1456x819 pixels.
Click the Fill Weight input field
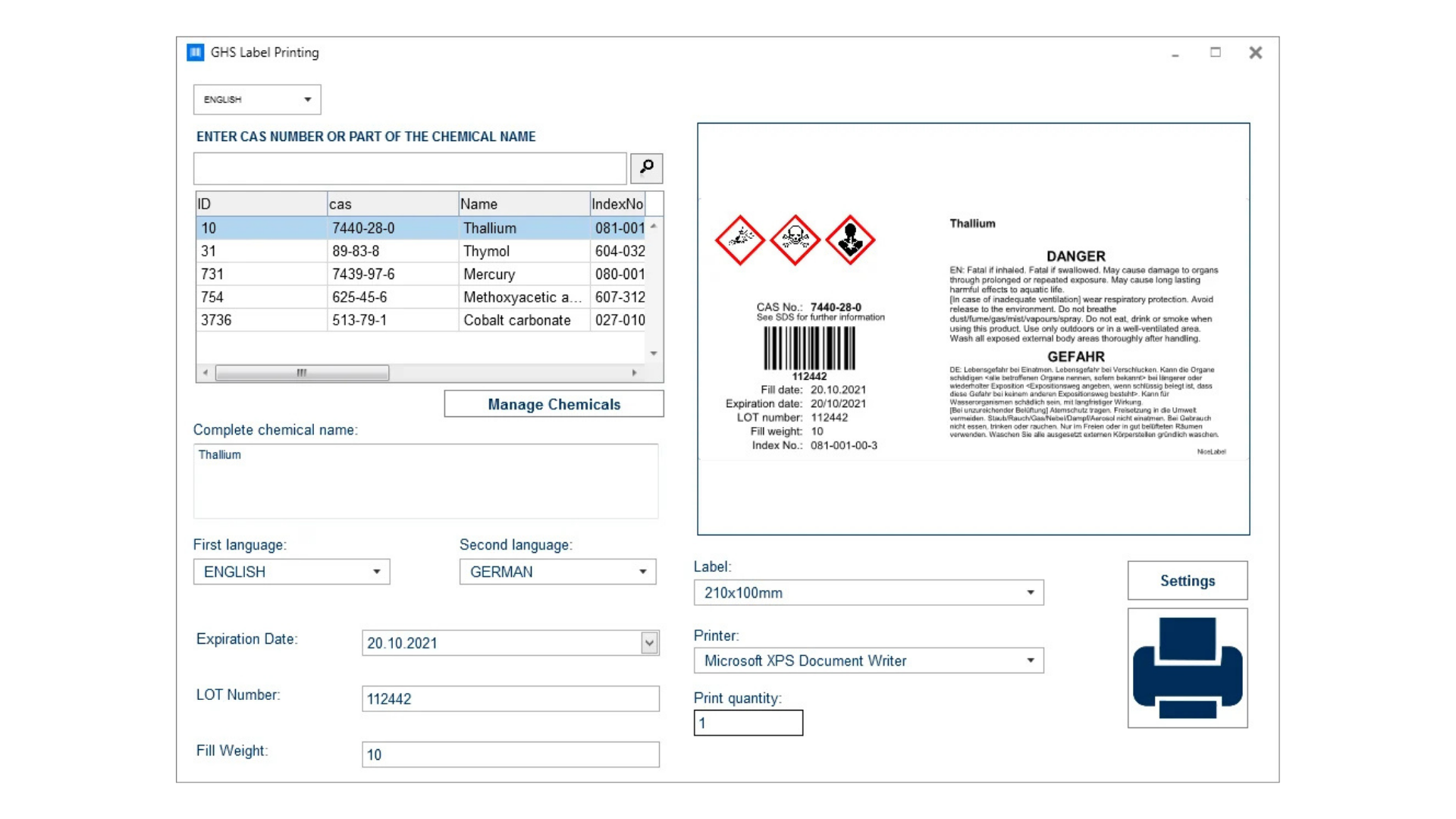510,755
